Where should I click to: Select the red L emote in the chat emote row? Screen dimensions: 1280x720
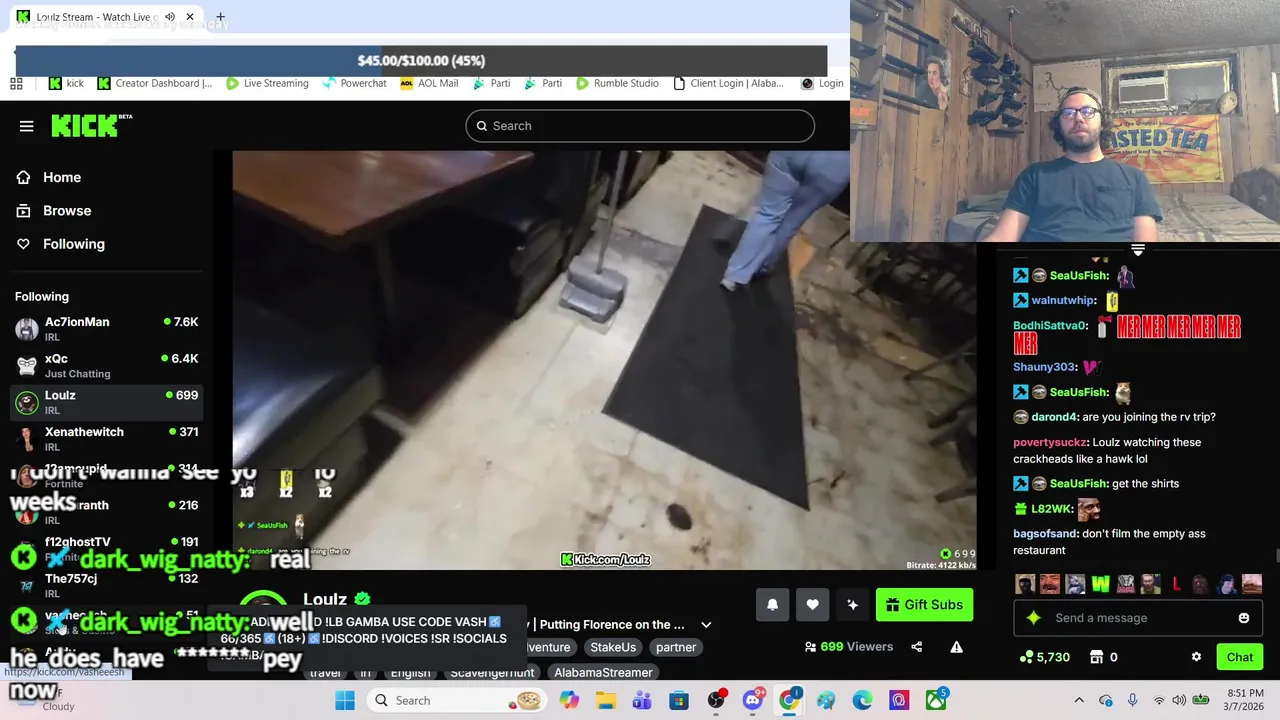click(1176, 584)
